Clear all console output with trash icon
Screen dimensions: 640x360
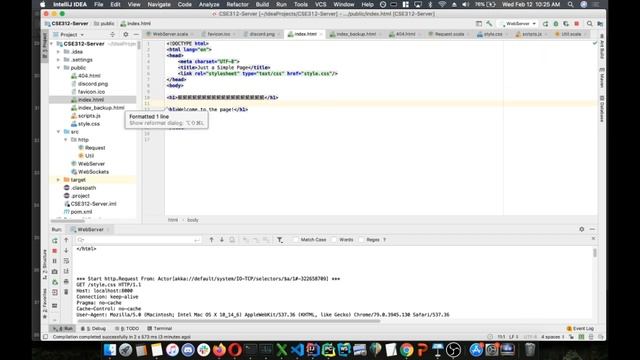pos(66,292)
